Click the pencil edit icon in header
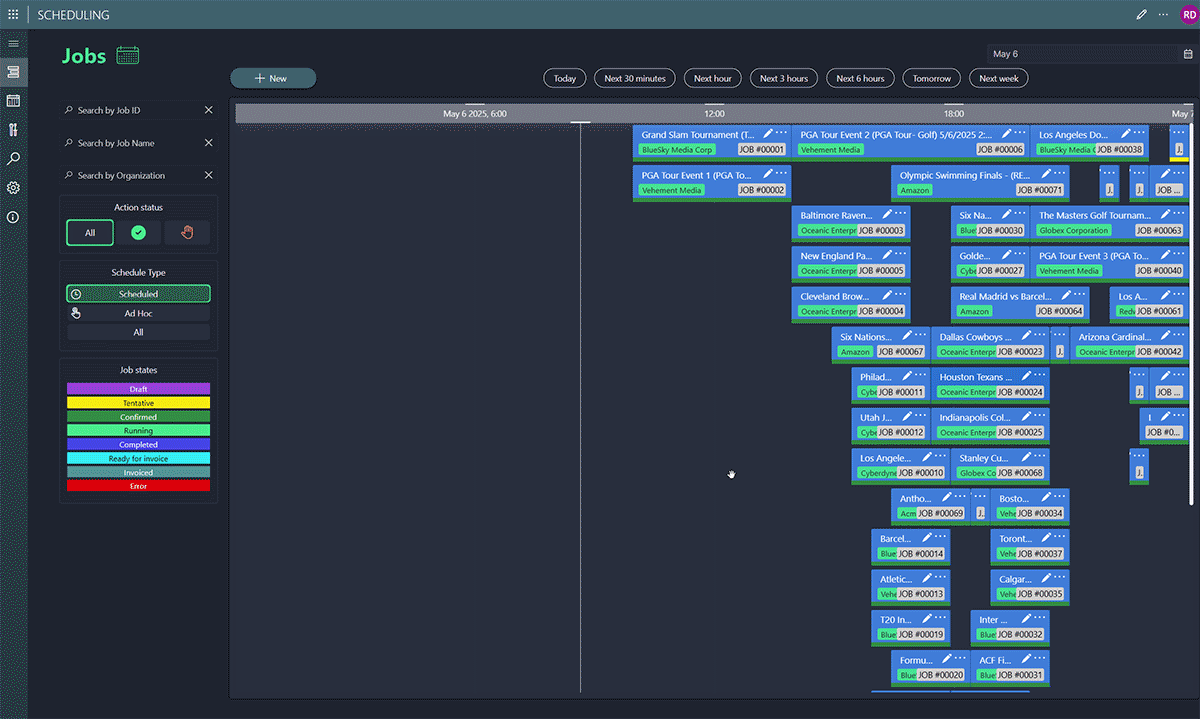 (x=1141, y=15)
